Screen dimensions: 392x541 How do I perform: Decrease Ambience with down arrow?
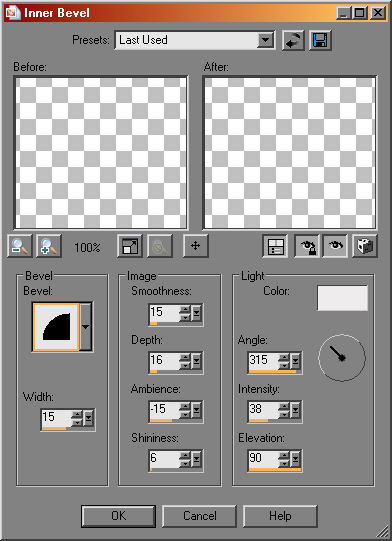[x=185, y=414]
